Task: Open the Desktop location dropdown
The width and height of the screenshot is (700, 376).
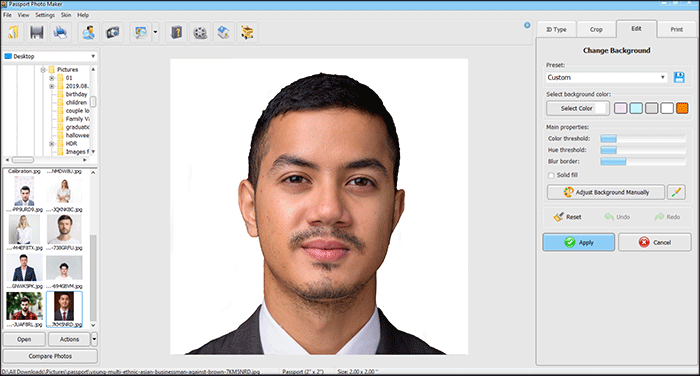Action: point(50,56)
